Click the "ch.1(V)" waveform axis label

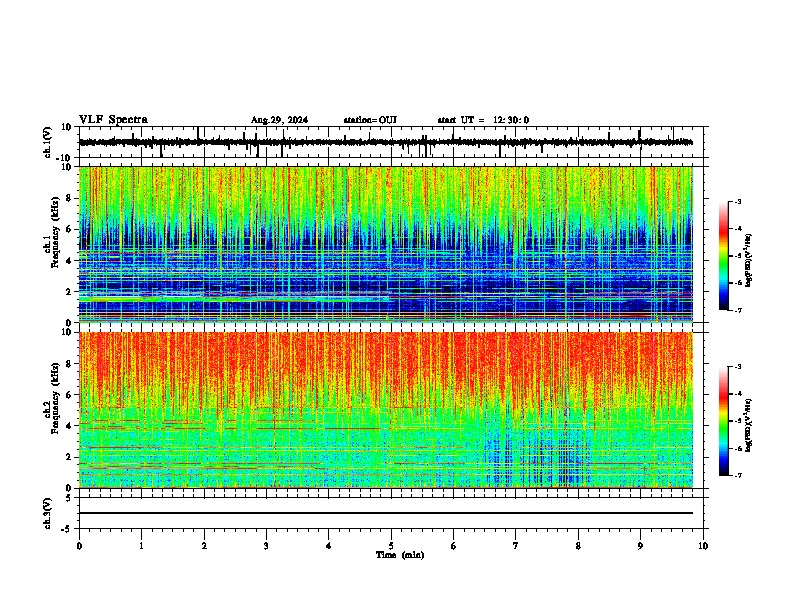(48, 142)
